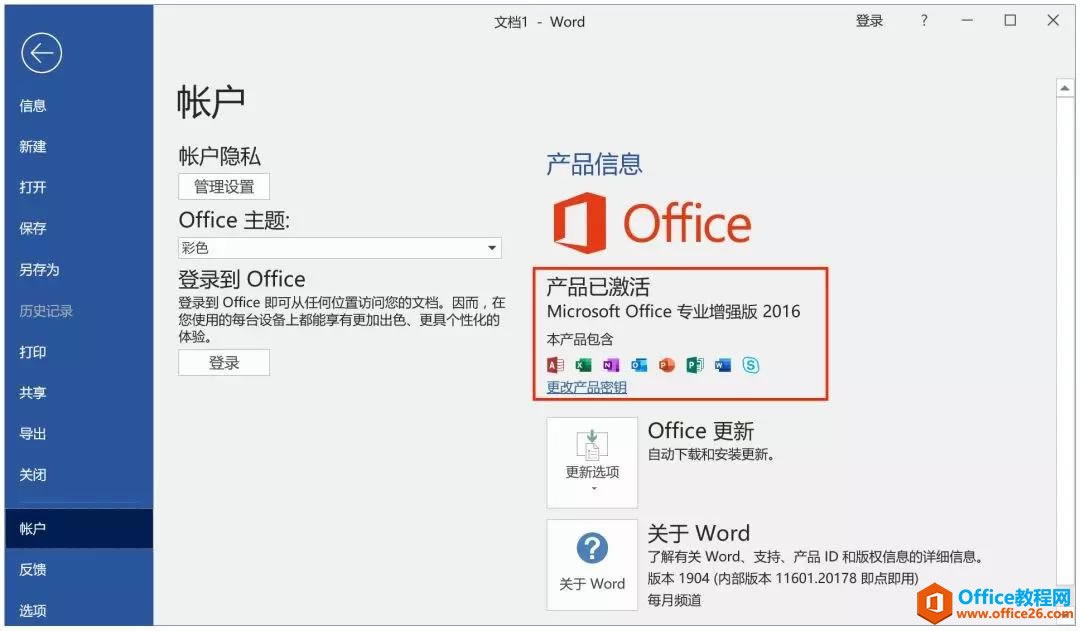
Task: Click the Access app icon
Action: point(555,365)
